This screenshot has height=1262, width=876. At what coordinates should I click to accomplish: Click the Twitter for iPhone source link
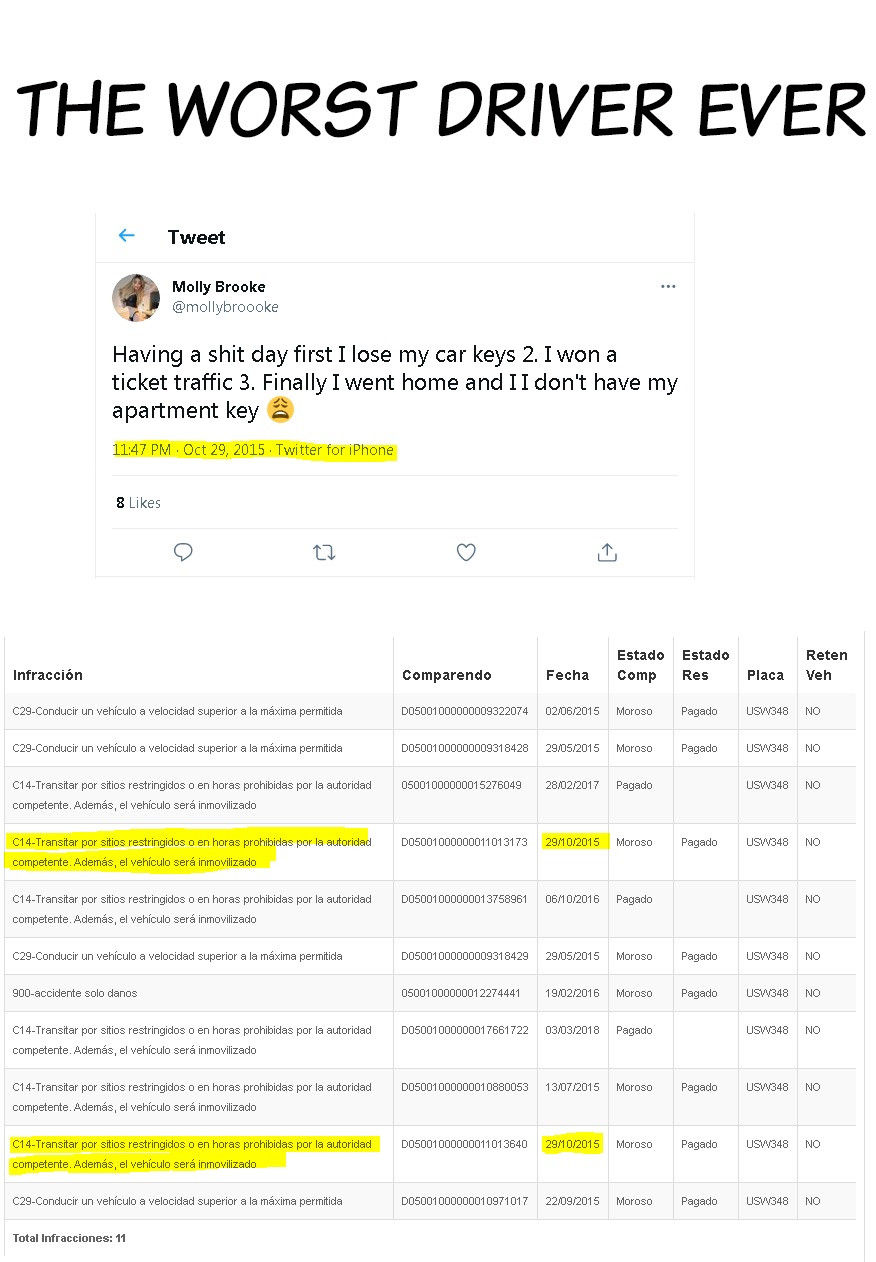pos(335,450)
